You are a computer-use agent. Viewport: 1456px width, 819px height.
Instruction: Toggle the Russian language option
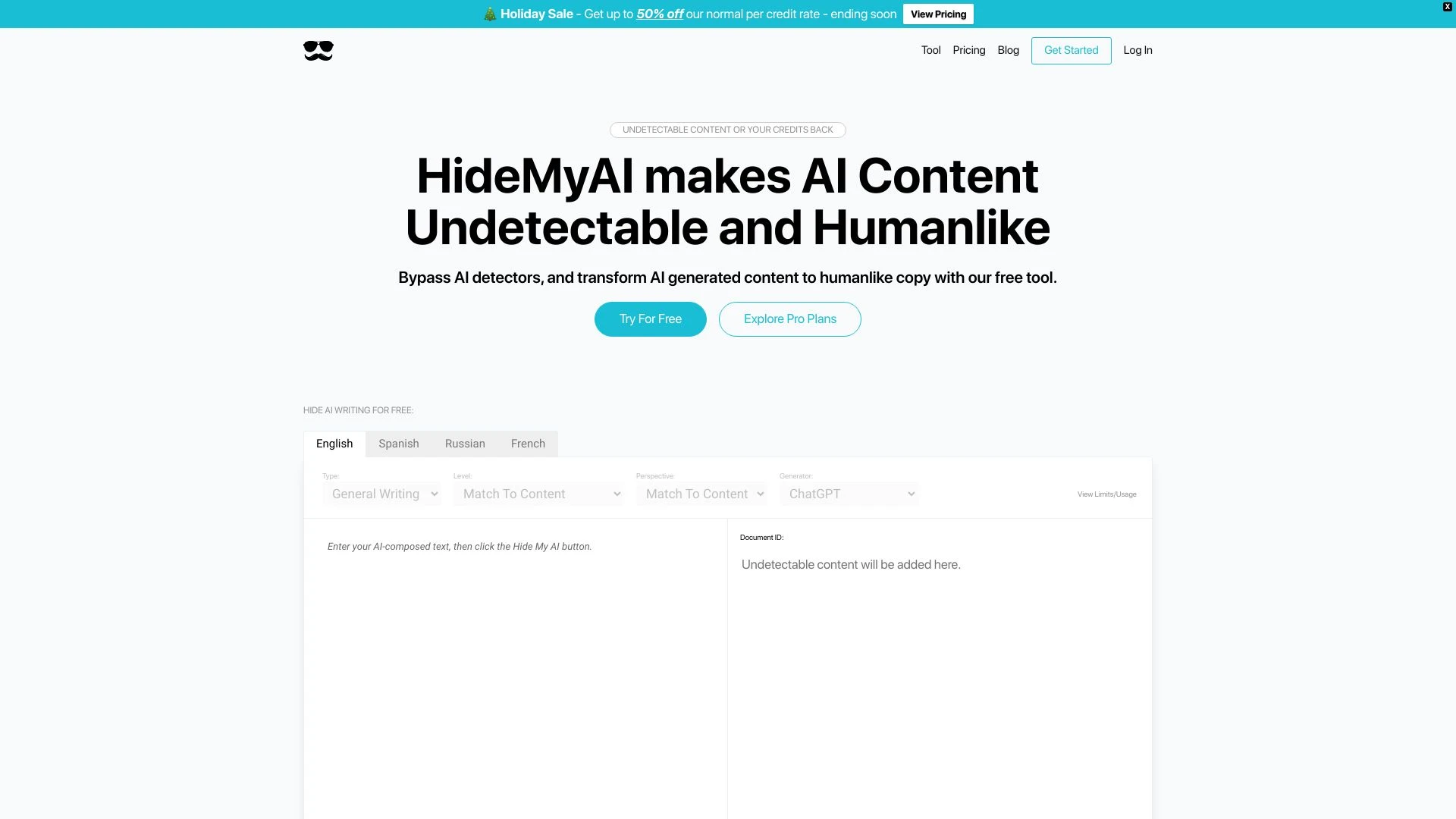pyautogui.click(x=465, y=443)
